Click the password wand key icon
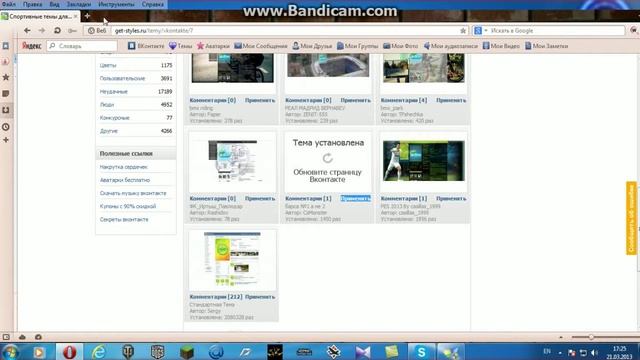 click(72, 31)
